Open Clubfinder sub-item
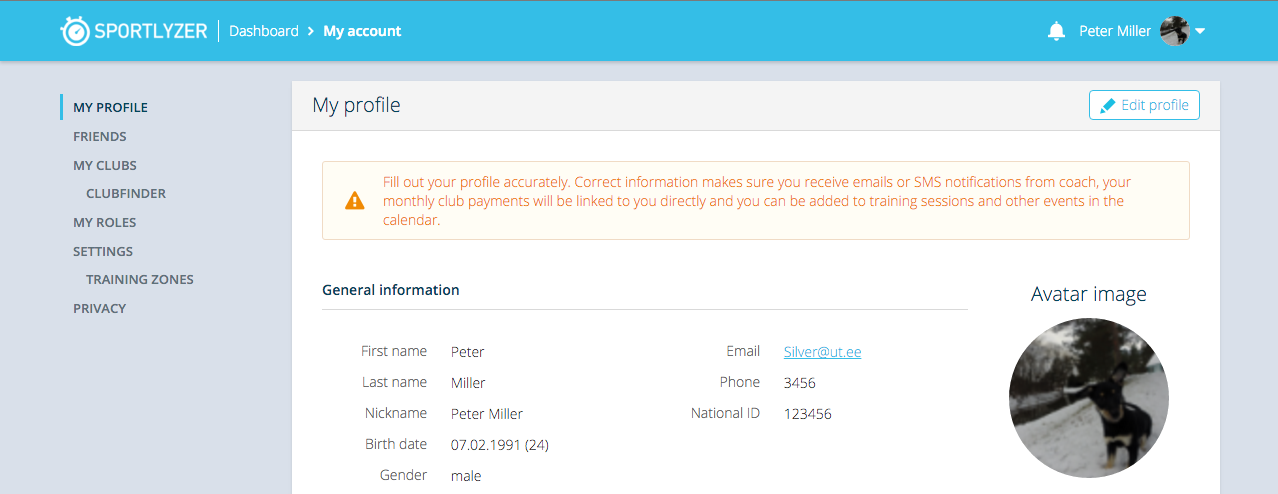This screenshot has width=1278, height=494. point(126,194)
